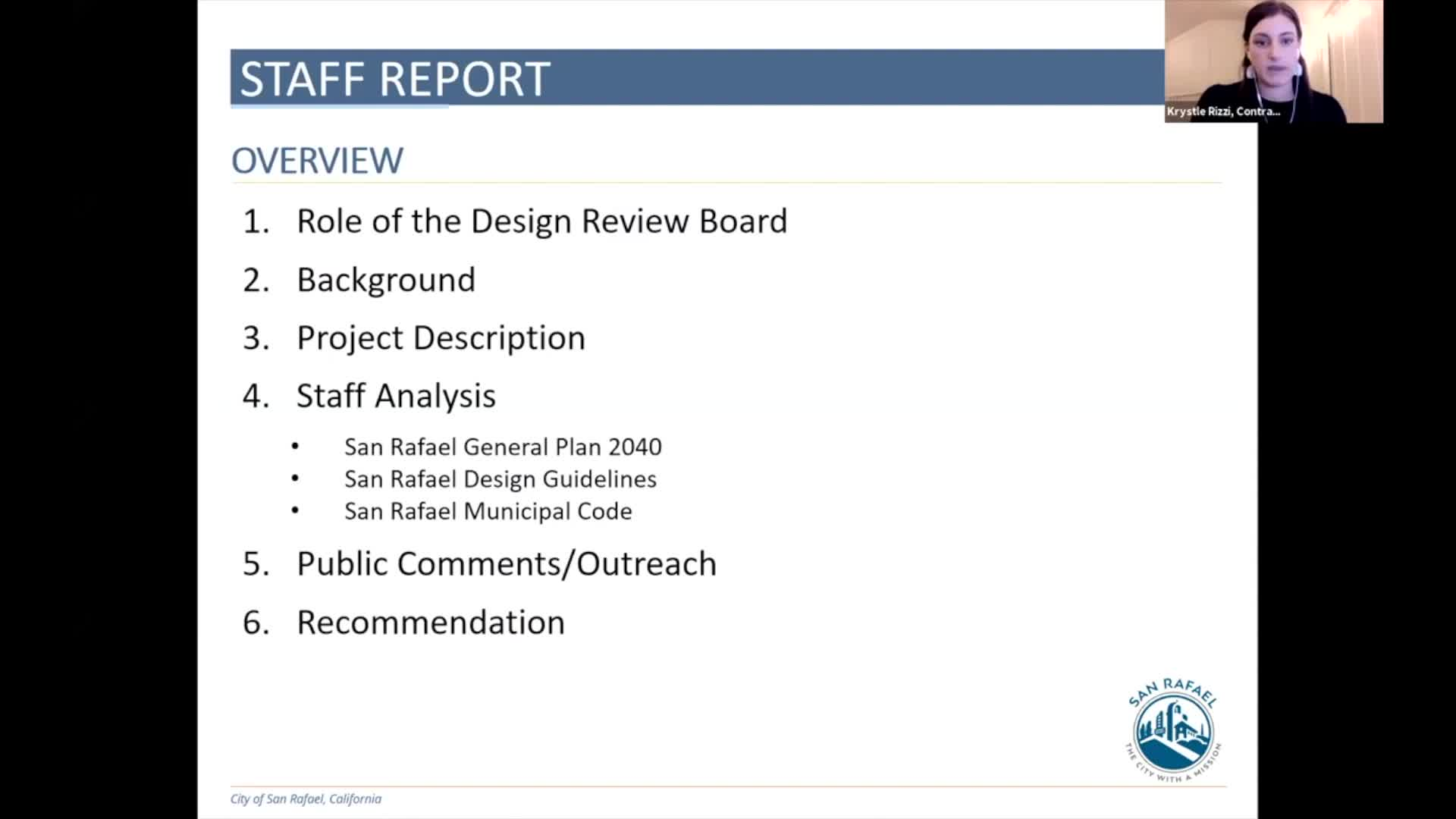Screen dimensions: 1456x819
Task: Click Public Comments/Outreach item
Action: click(506, 563)
